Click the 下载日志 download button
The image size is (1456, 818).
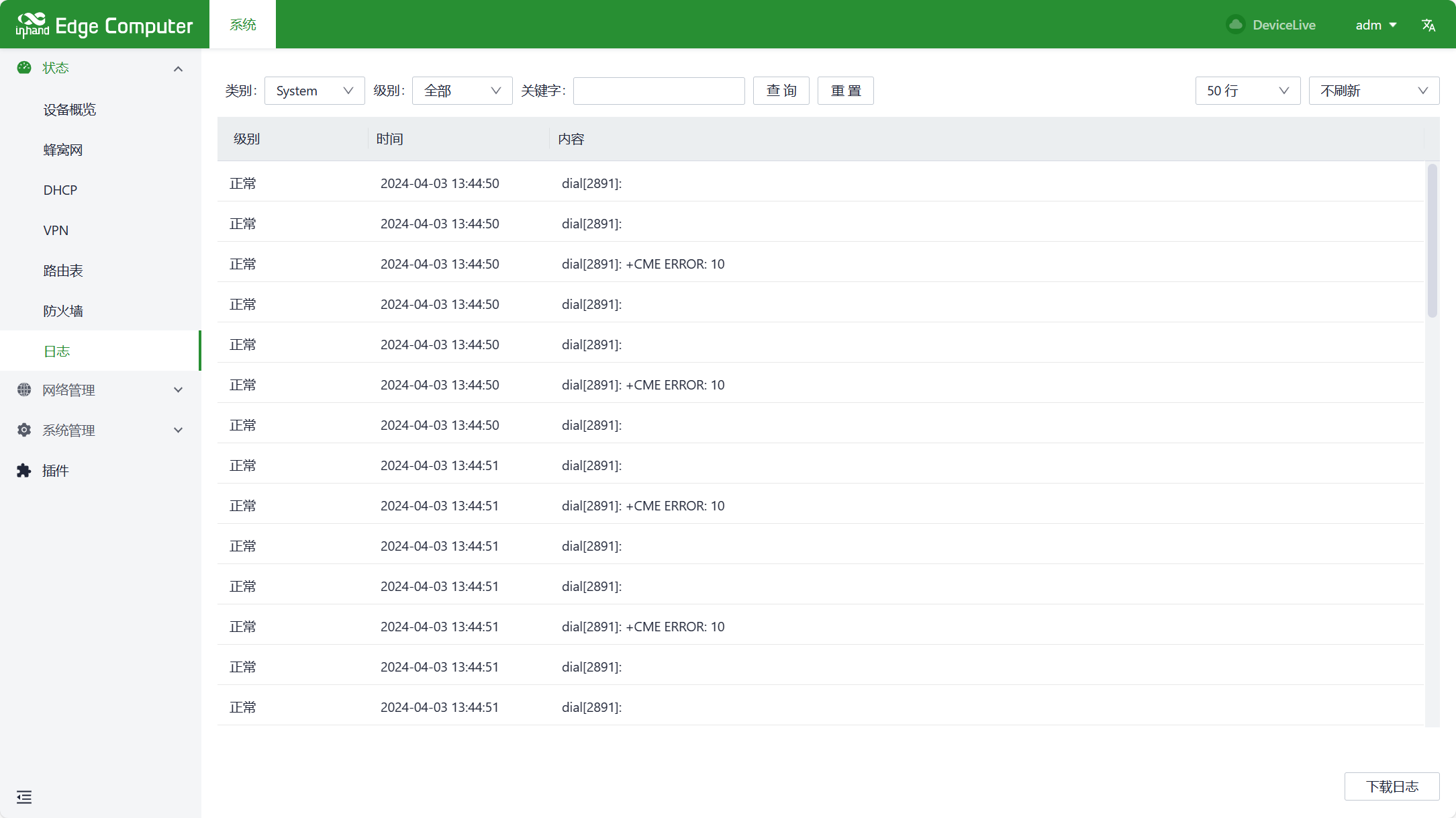pyautogui.click(x=1392, y=786)
